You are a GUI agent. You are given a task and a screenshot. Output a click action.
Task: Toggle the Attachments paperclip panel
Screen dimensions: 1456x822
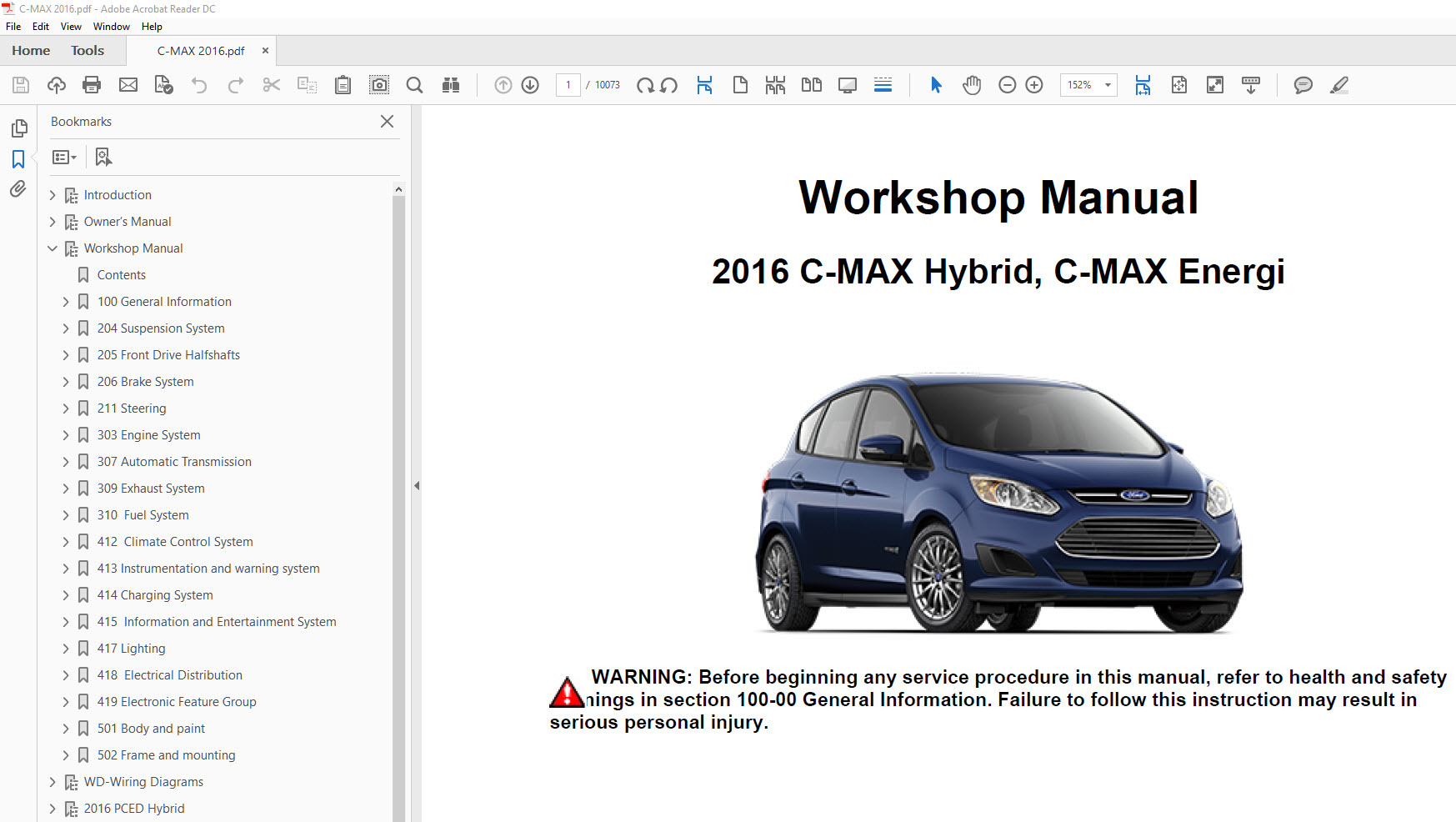[x=18, y=189]
